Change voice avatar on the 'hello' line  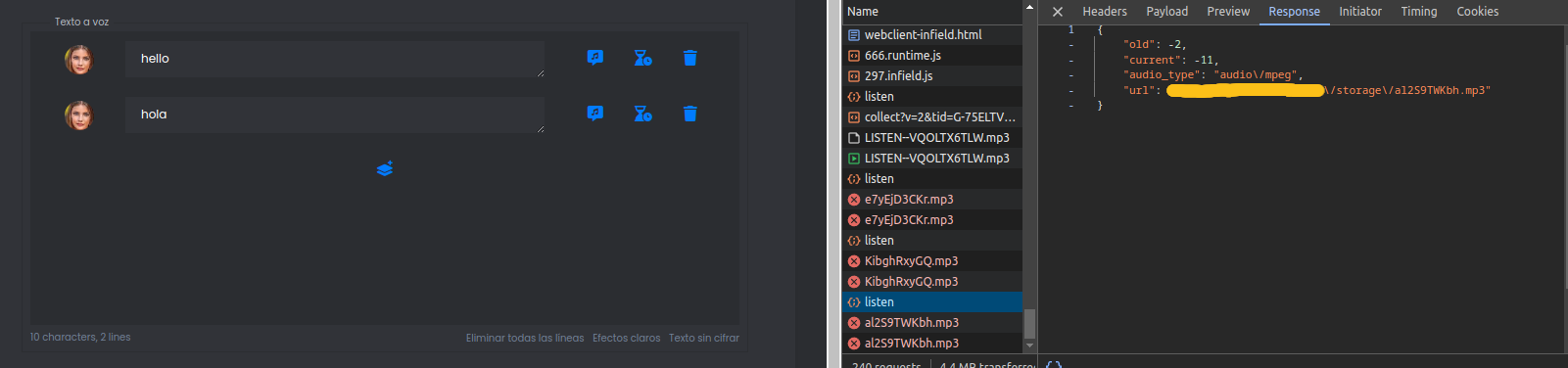pos(78,60)
